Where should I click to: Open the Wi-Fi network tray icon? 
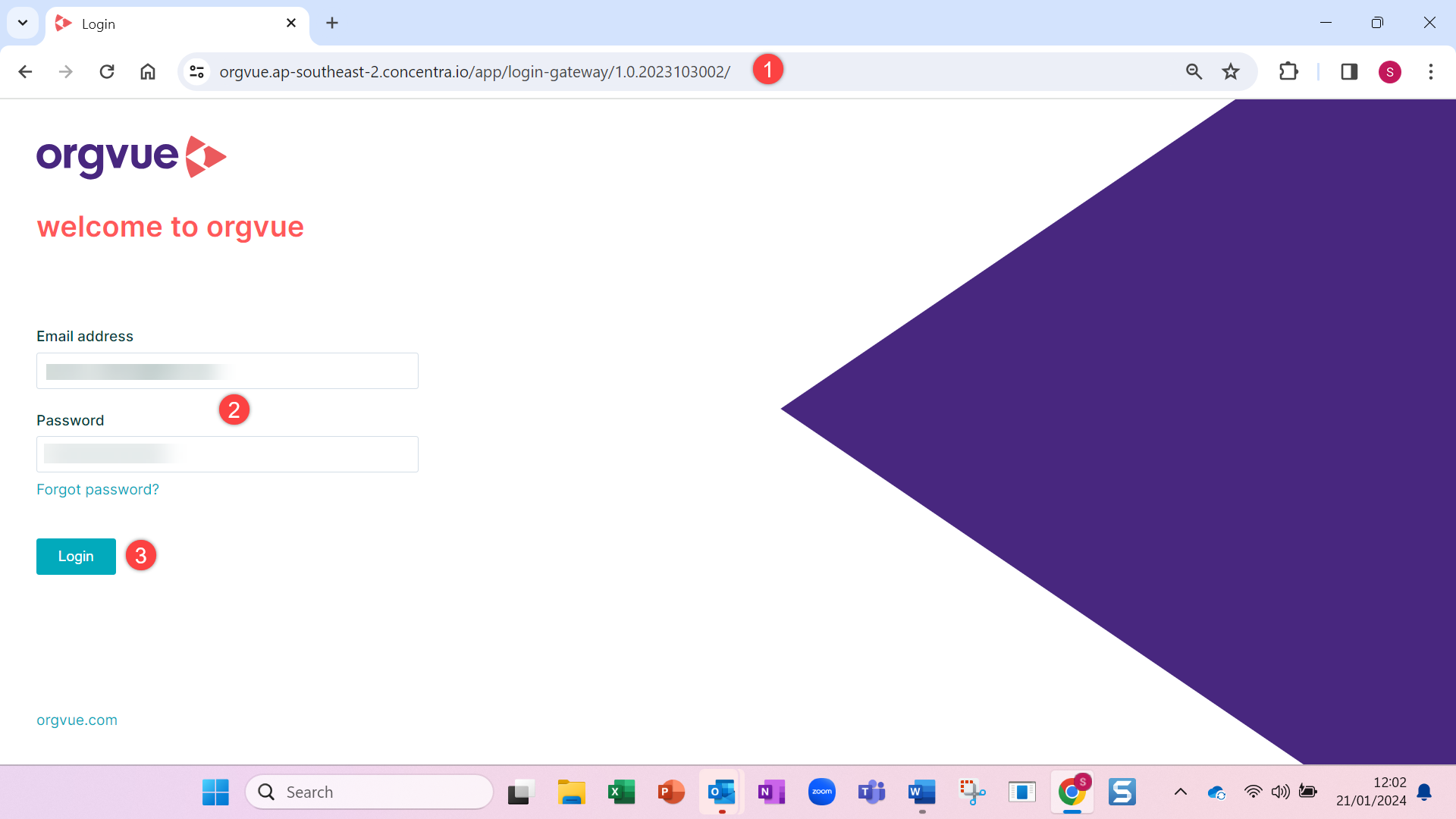point(1254,792)
